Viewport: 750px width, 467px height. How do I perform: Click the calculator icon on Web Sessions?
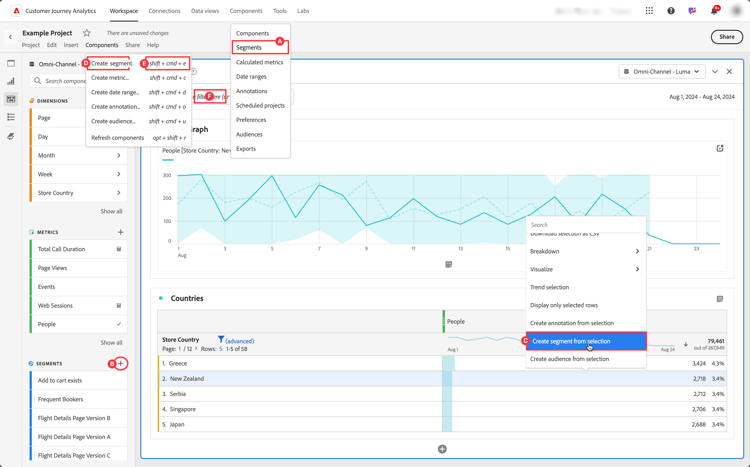(119, 305)
